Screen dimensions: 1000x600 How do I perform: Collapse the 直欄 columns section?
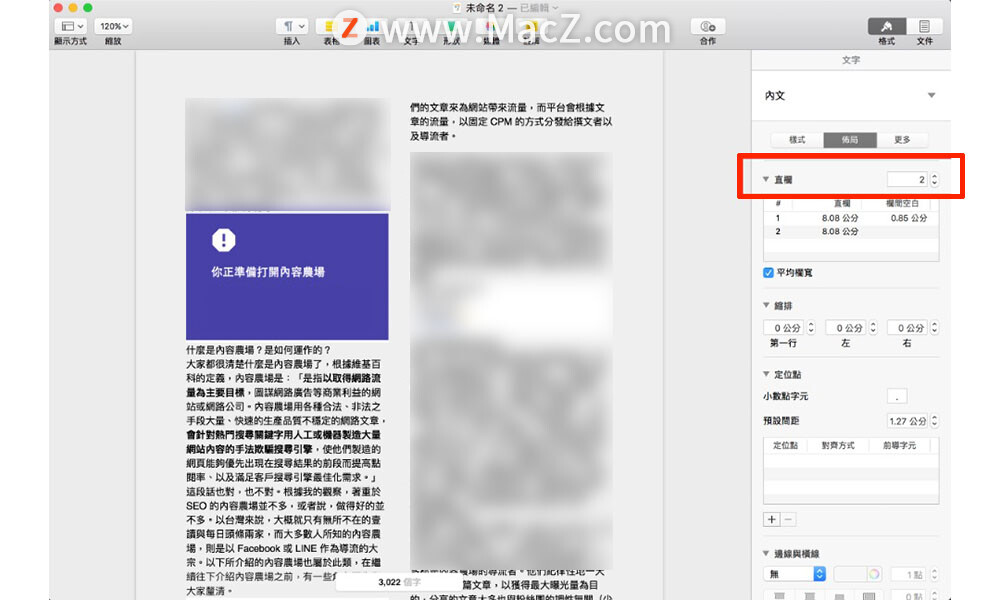click(x=766, y=180)
